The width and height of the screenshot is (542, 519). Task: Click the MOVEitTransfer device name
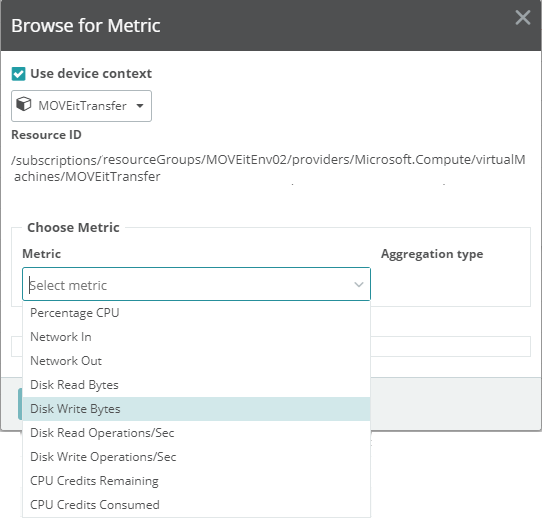[82, 106]
